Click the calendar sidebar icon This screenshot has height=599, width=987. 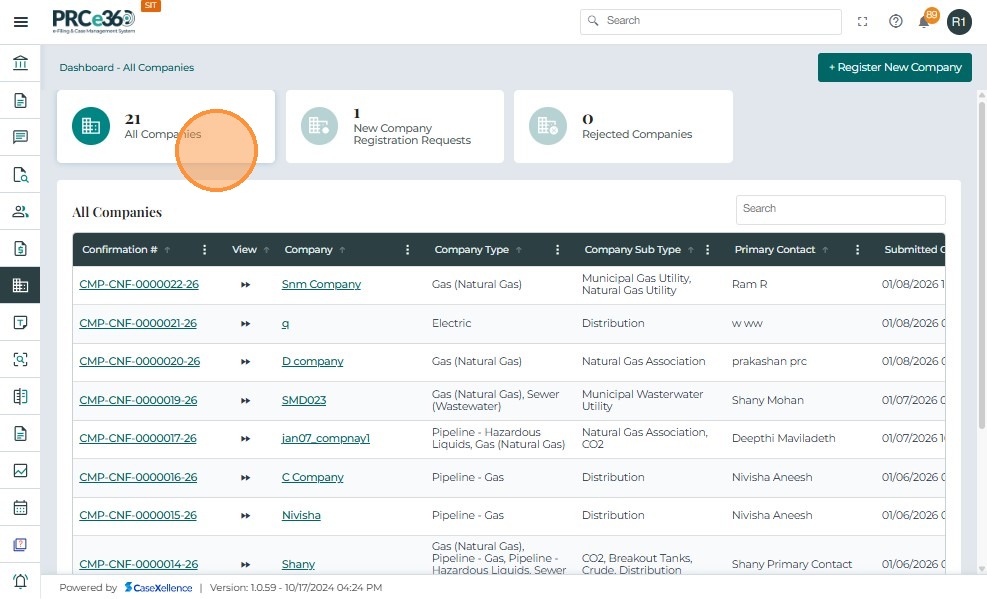click(x=20, y=507)
